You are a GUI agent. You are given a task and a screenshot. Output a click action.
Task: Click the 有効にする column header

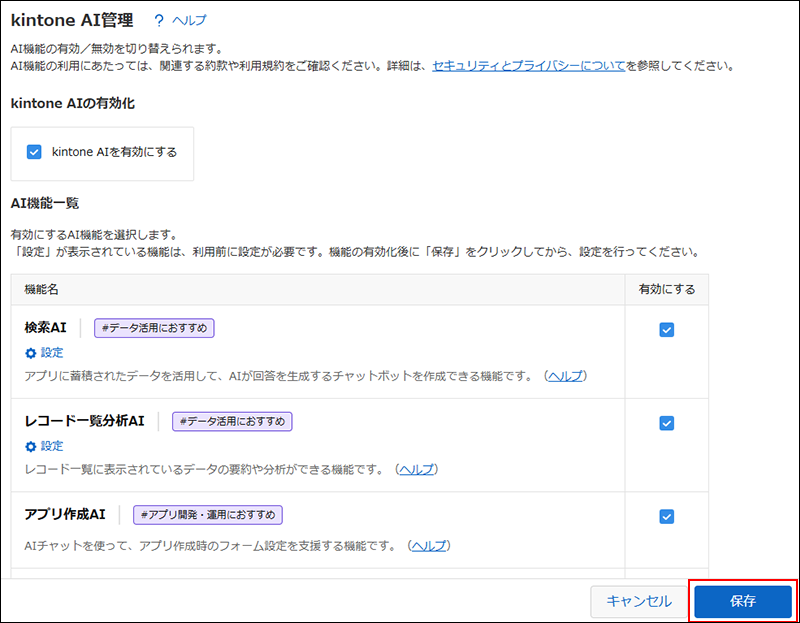667,289
